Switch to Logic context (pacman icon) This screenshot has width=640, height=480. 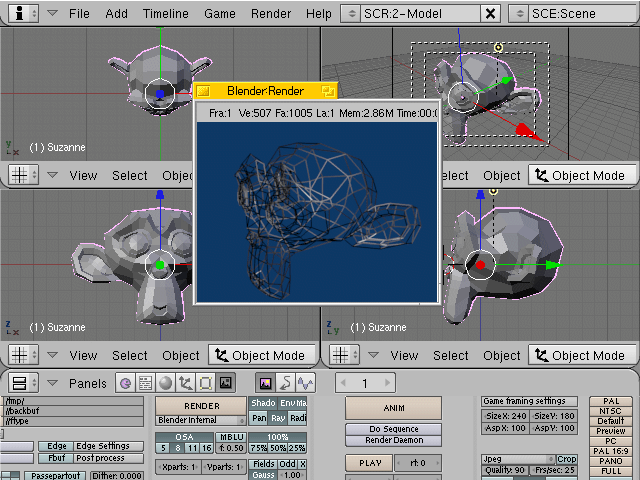point(125,383)
